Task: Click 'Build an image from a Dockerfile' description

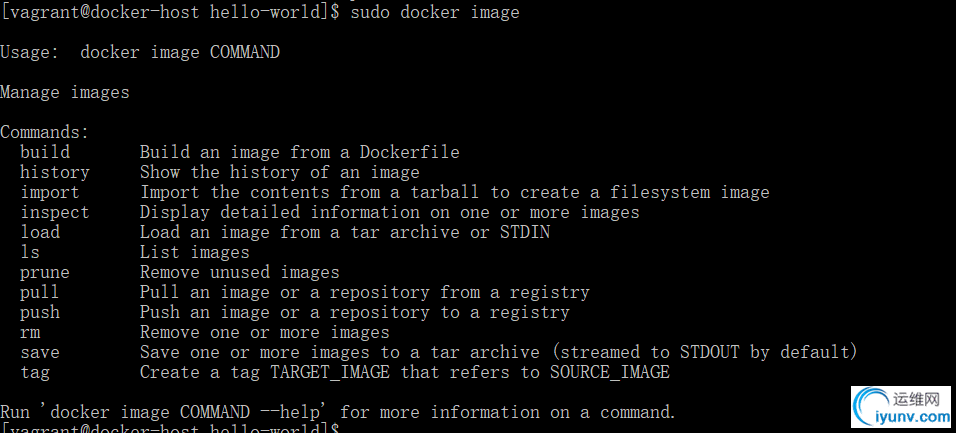Action: pyautogui.click(x=299, y=152)
